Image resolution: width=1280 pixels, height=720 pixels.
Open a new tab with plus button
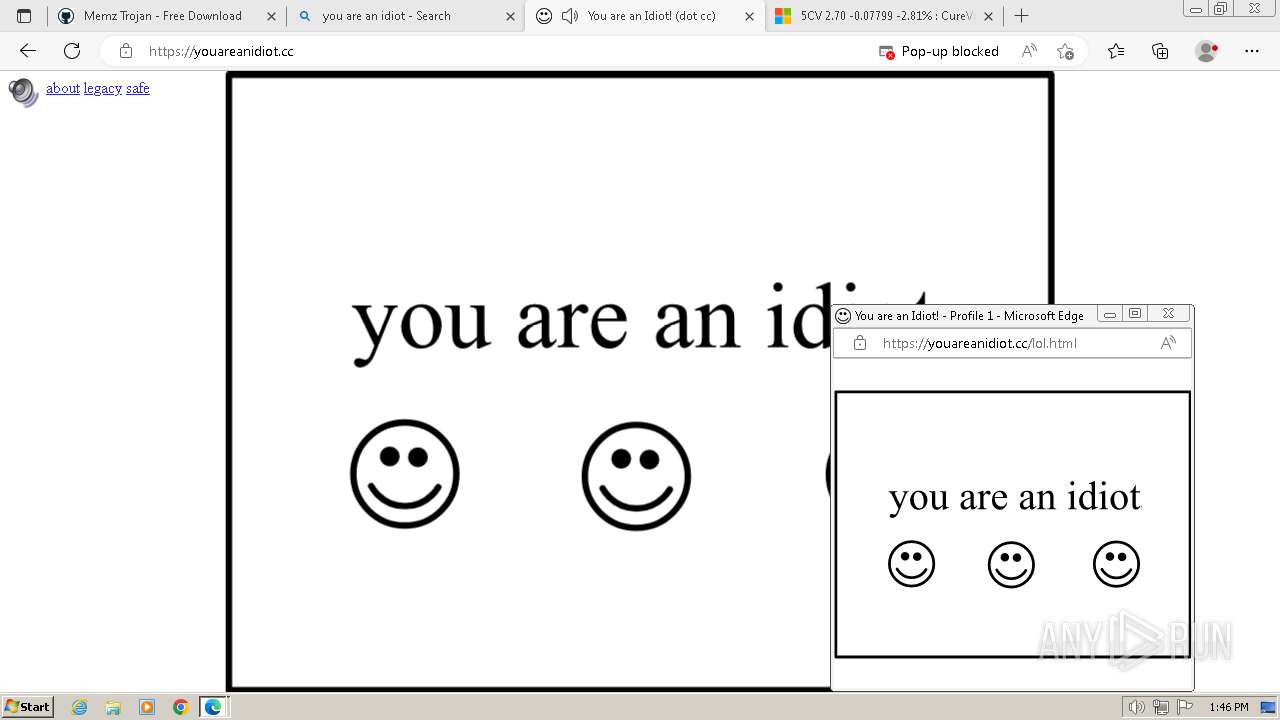click(1021, 16)
